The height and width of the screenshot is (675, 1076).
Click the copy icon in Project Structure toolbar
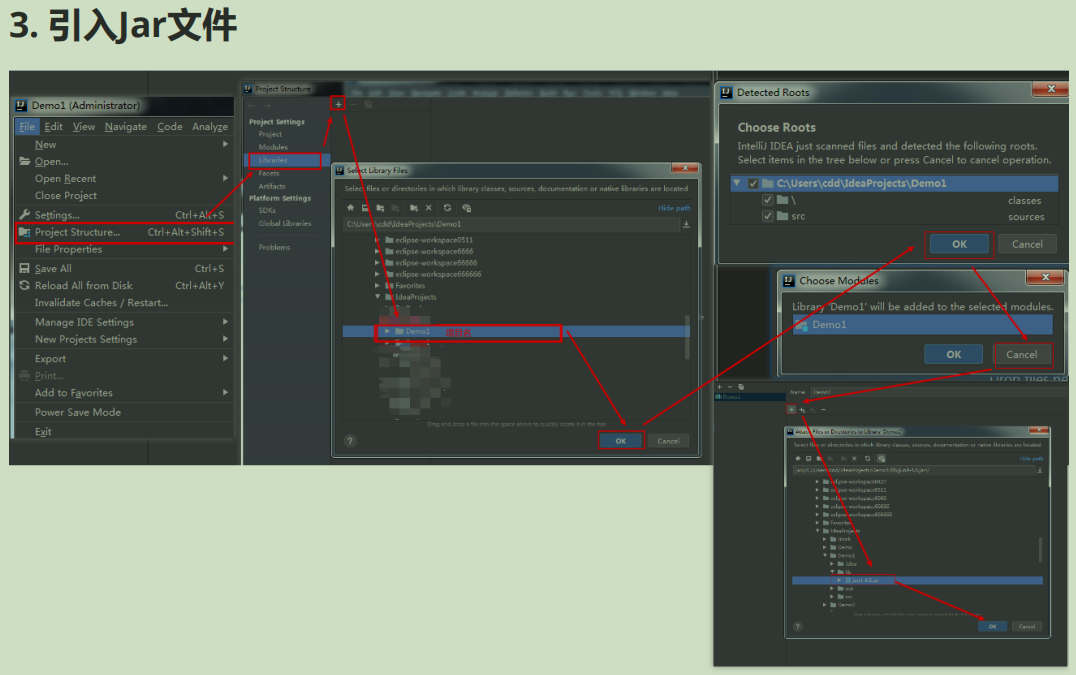pyautogui.click(x=369, y=104)
